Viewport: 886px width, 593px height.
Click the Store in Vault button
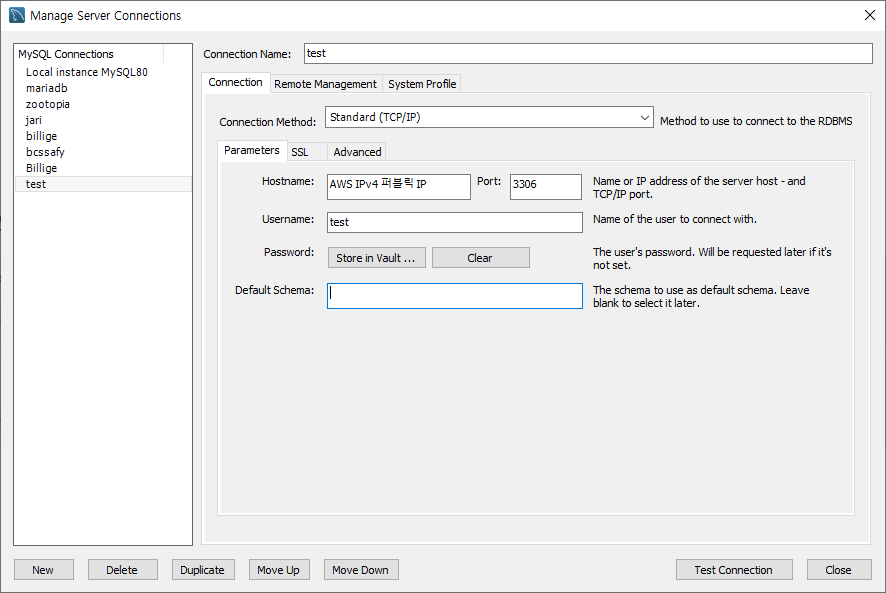coord(376,258)
